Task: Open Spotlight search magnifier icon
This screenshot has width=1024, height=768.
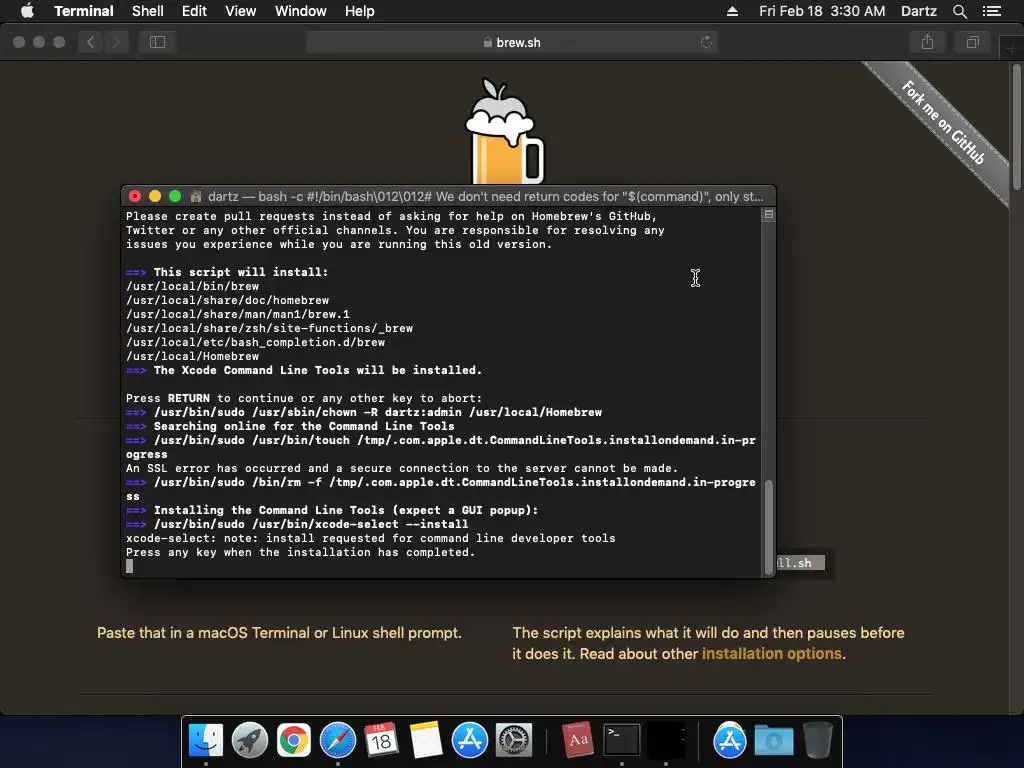Action: [x=959, y=11]
